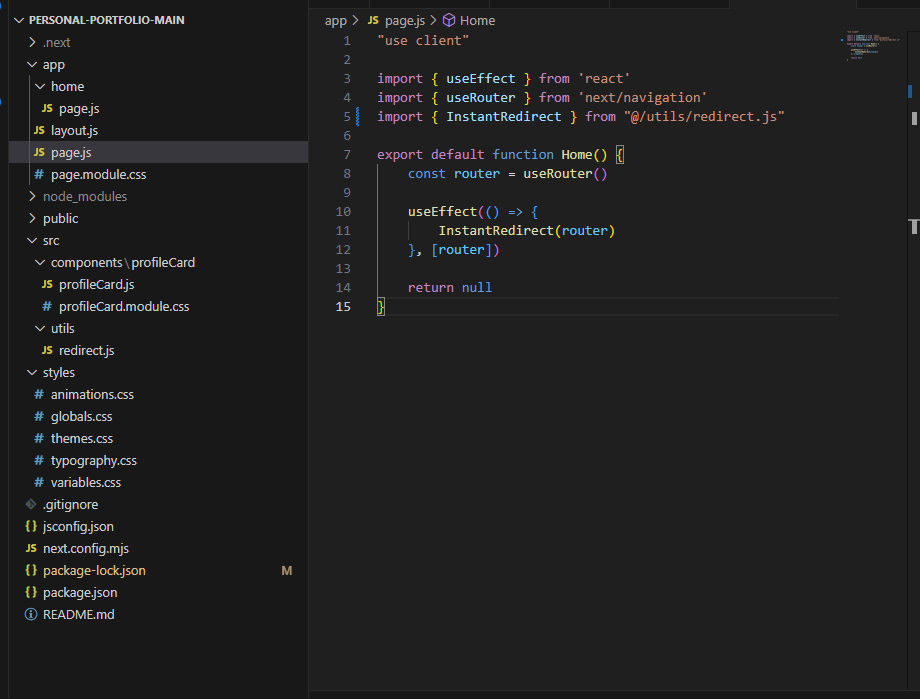The height and width of the screenshot is (699, 920).
Task: Click the Home symbol in breadcrumbs
Action: [x=476, y=20]
